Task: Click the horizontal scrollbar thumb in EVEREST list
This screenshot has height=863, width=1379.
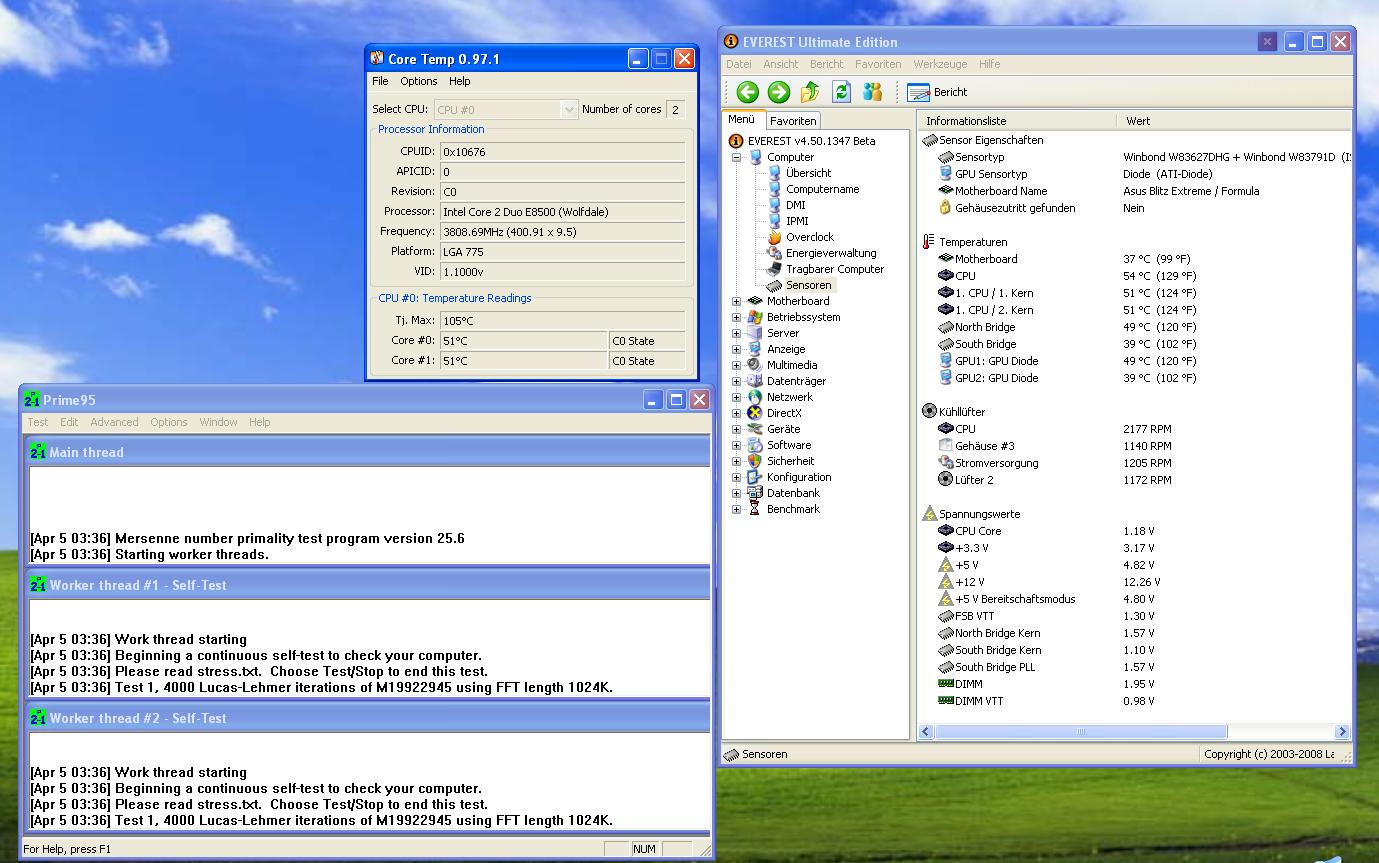Action: [x=1080, y=732]
